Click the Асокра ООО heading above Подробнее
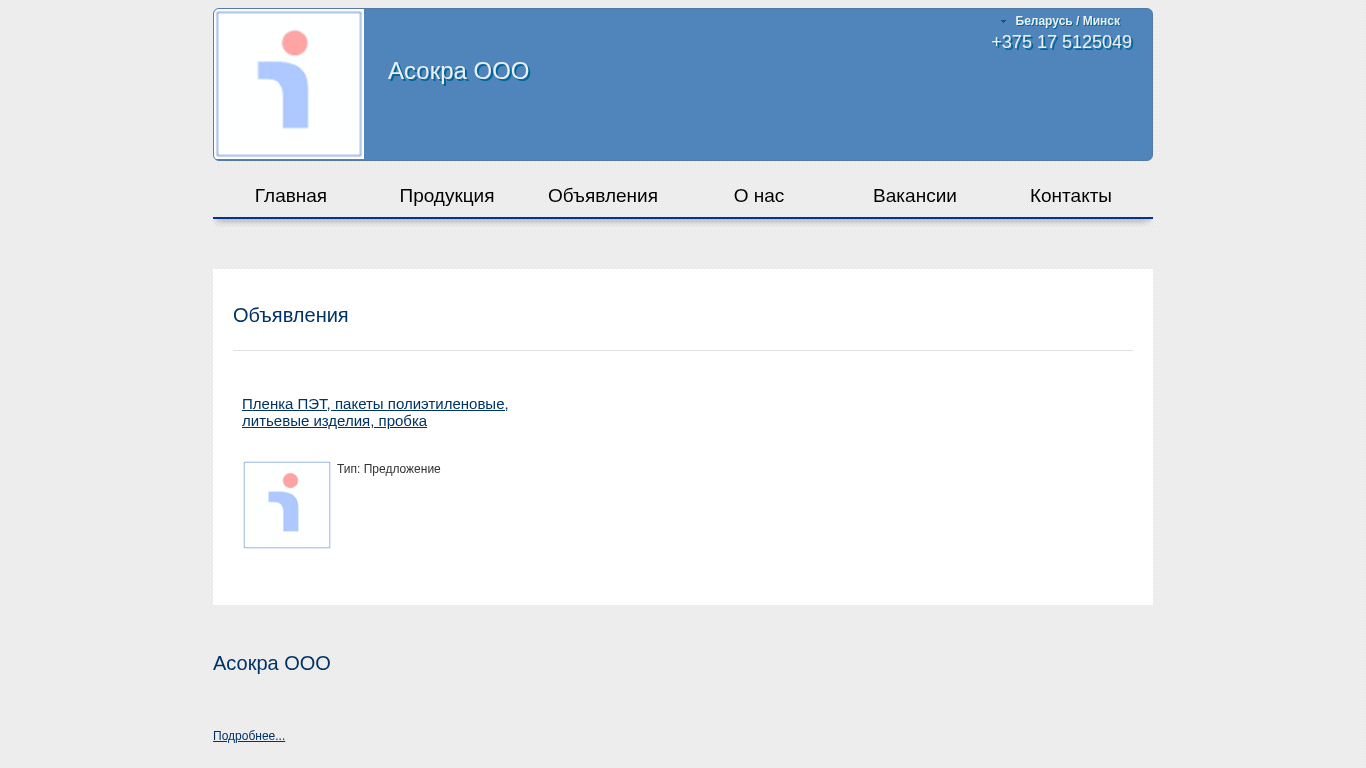1366x768 pixels. (272, 663)
